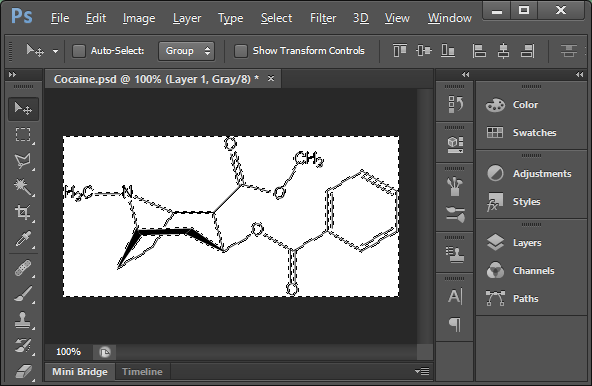Click Align Vertical Centers icon
Screen dimensions: 592x386
coord(424,51)
